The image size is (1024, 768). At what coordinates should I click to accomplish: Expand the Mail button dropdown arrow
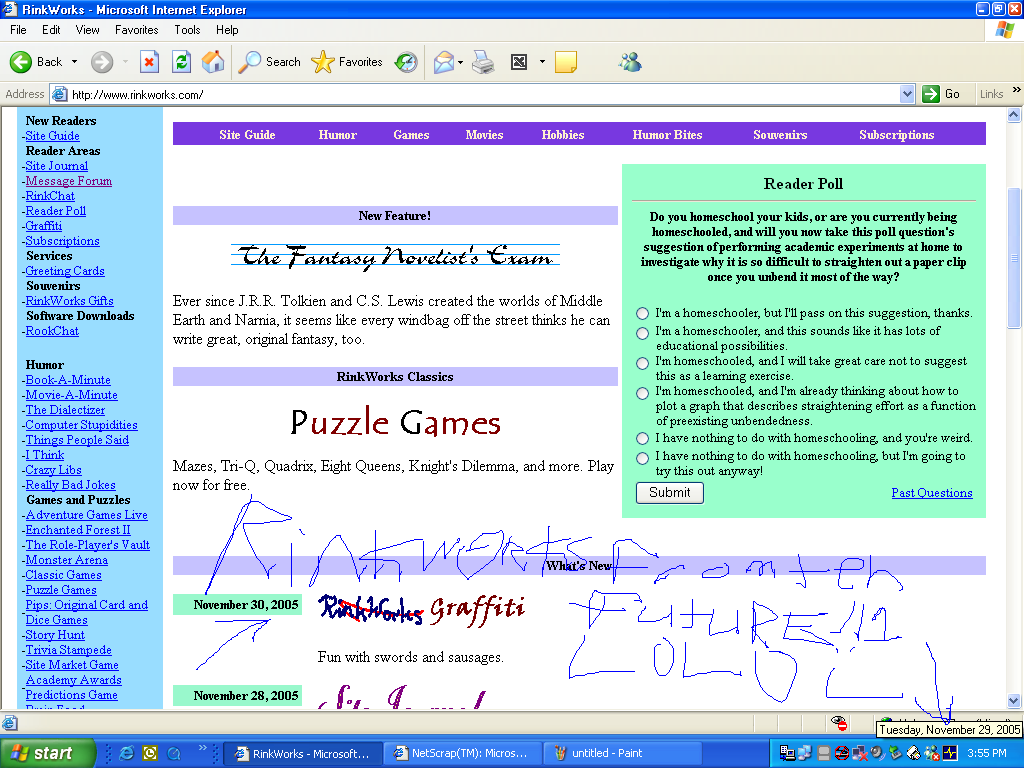tap(460, 62)
